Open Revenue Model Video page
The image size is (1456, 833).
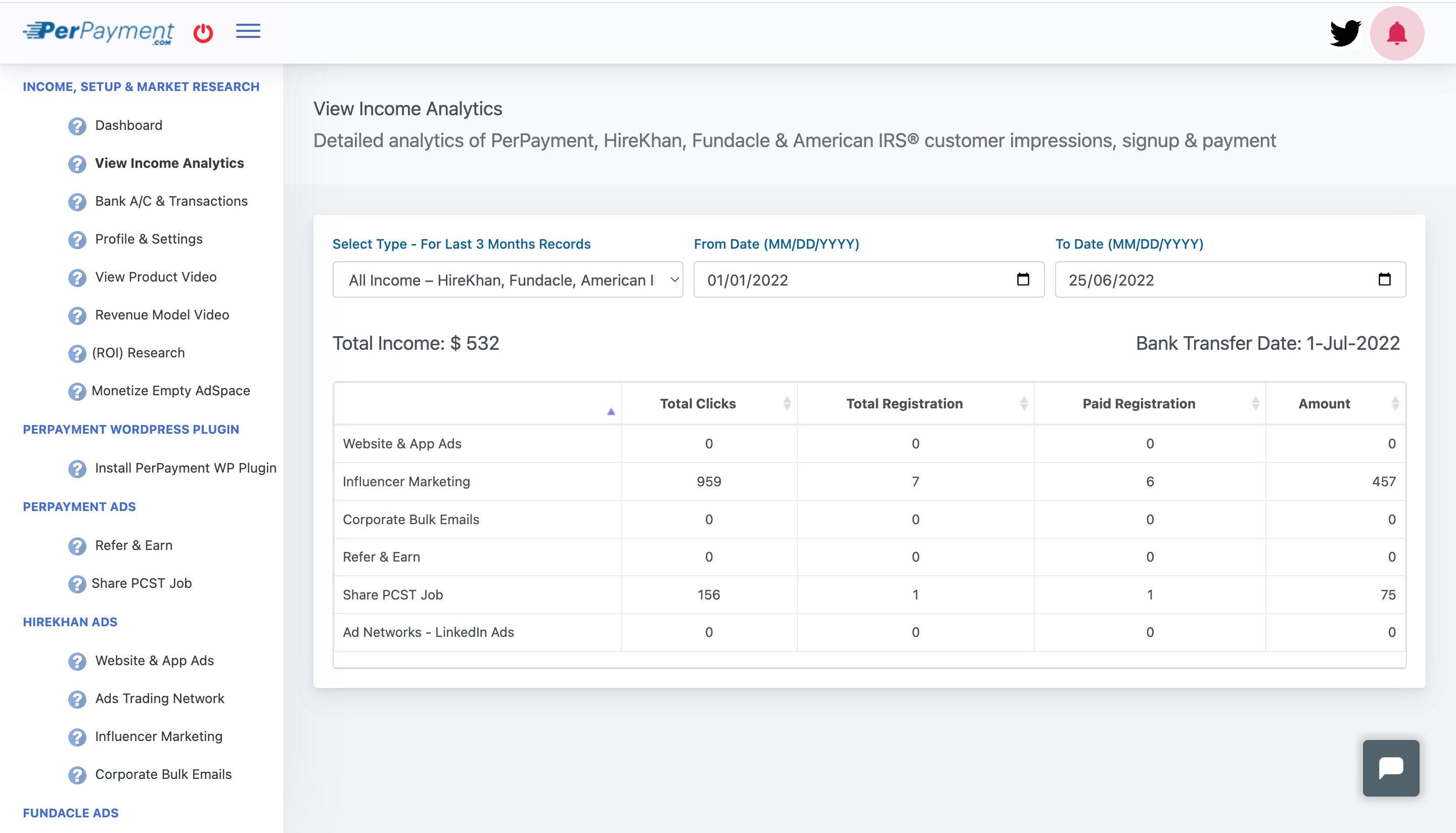pos(162,315)
